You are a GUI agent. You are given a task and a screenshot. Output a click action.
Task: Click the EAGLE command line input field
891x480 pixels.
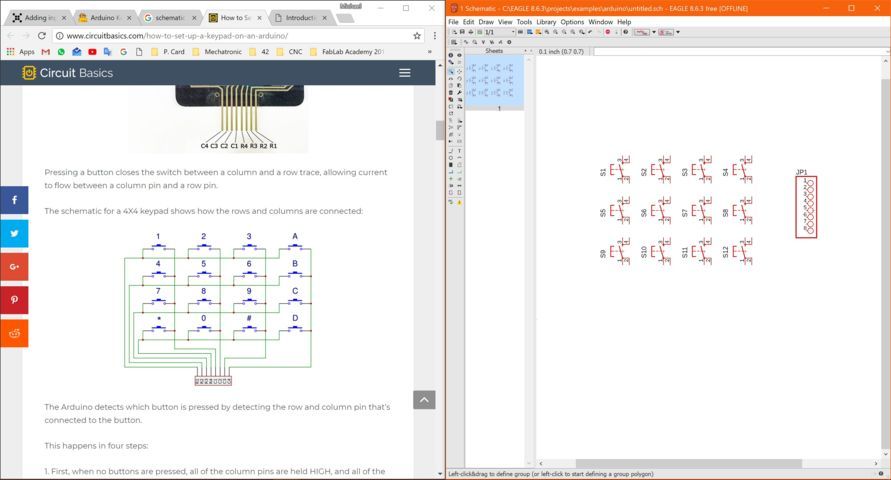tap(738, 52)
